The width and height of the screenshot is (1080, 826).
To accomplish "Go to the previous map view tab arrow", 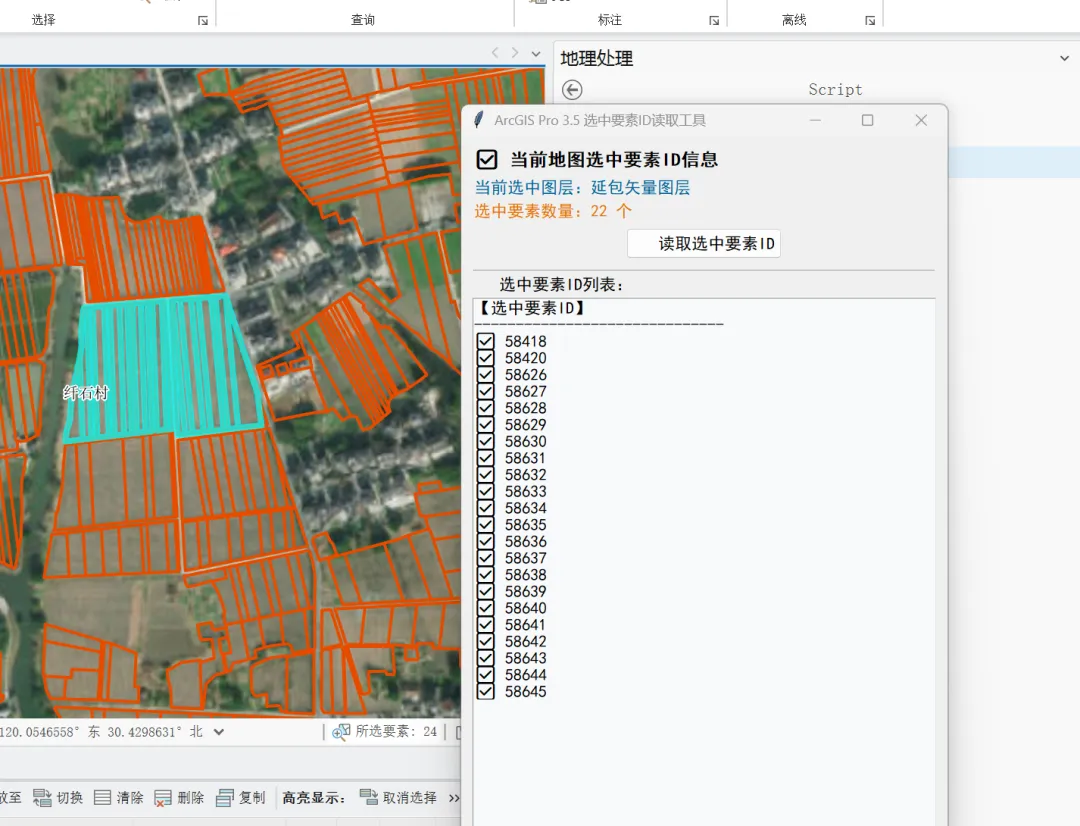I will click(x=495, y=52).
